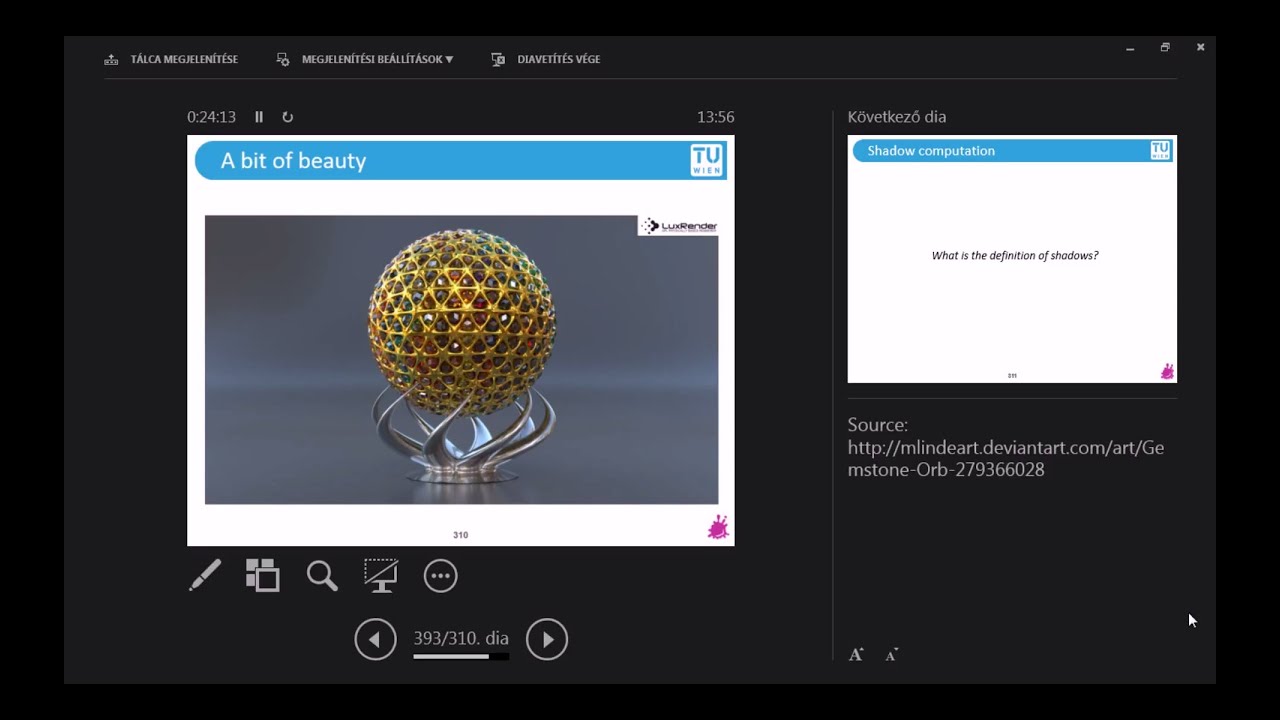Viewport: 1280px width, 720px height.
Task: Select the Shadow computation next slide preview
Action: click(1012, 258)
